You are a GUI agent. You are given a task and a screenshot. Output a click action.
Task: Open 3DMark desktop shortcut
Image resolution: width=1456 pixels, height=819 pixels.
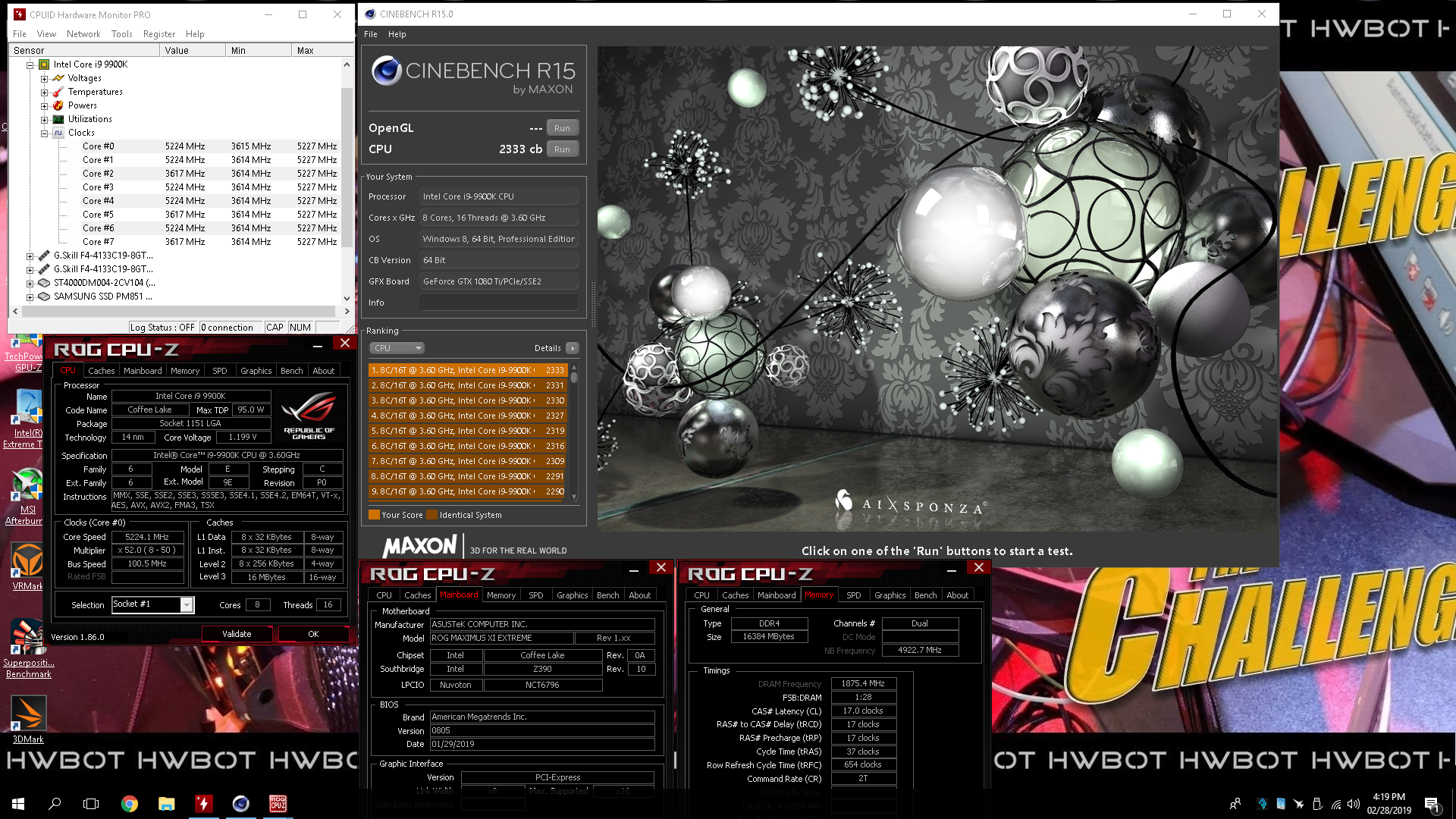28,719
